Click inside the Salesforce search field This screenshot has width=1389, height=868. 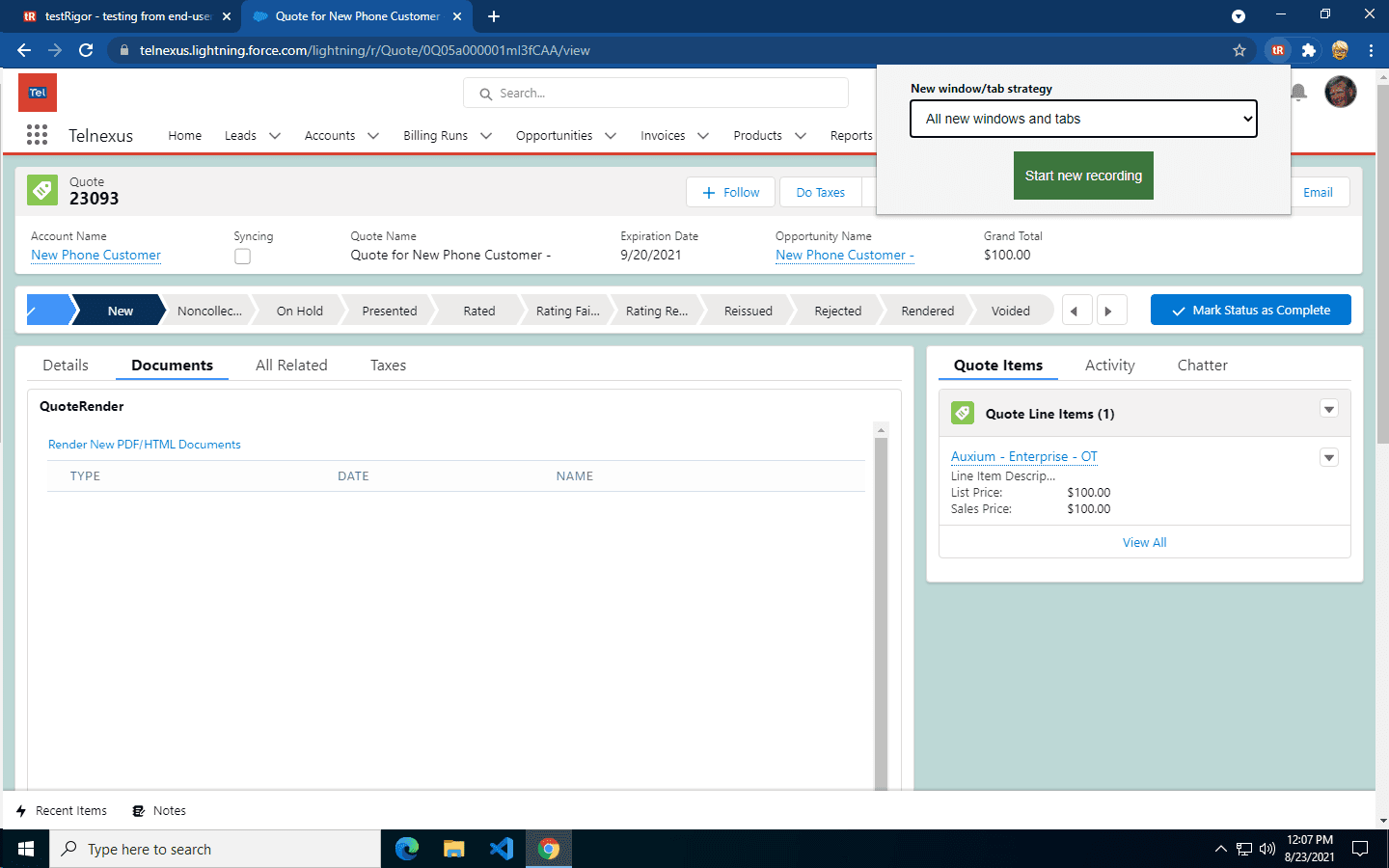tap(656, 93)
